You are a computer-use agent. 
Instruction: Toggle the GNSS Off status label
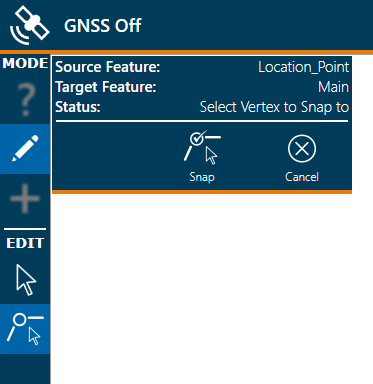click(103, 26)
